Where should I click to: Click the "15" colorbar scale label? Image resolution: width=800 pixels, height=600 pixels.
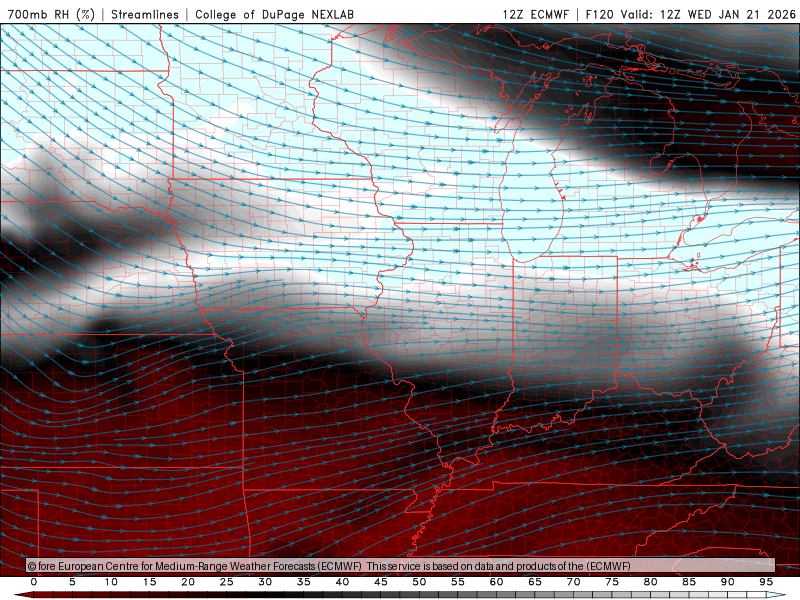point(149,582)
